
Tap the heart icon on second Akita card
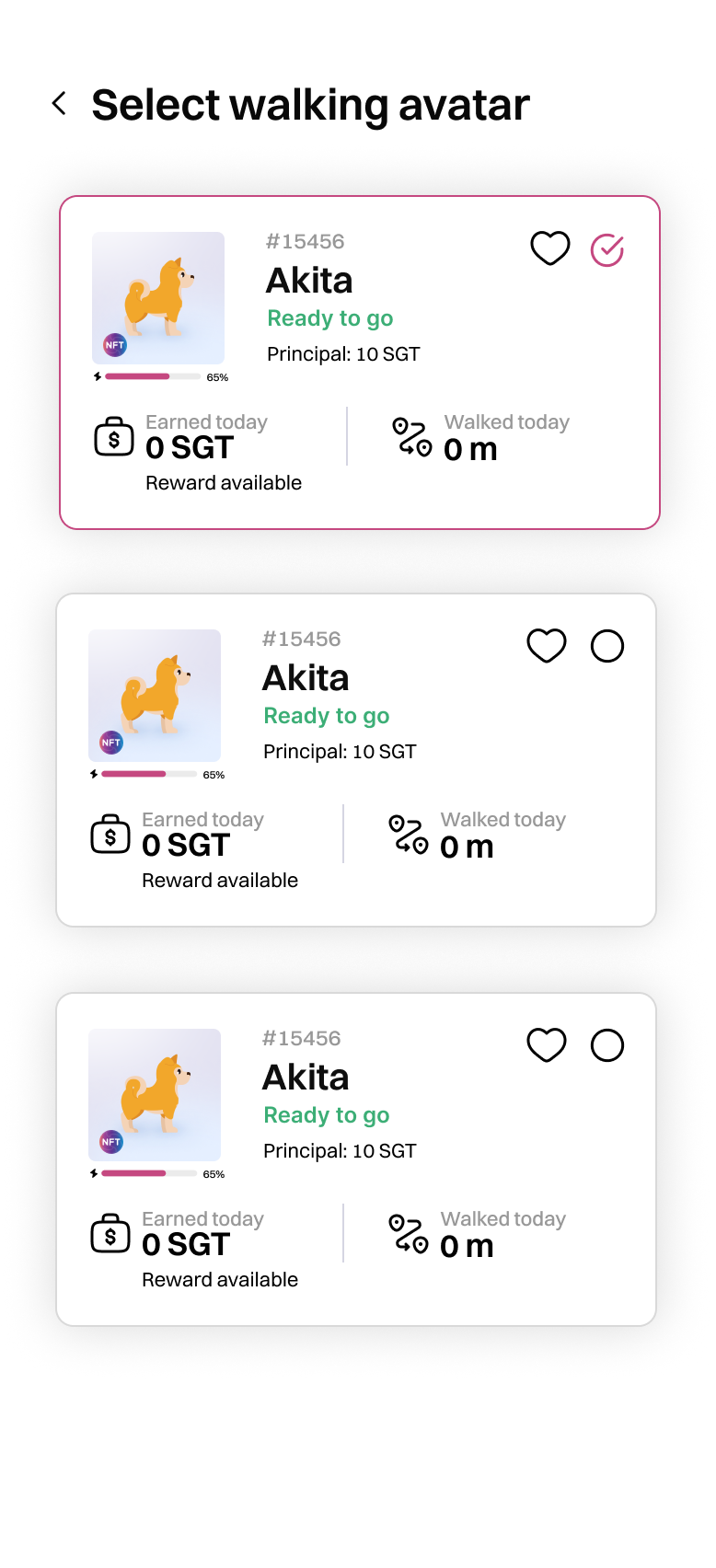pos(547,646)
